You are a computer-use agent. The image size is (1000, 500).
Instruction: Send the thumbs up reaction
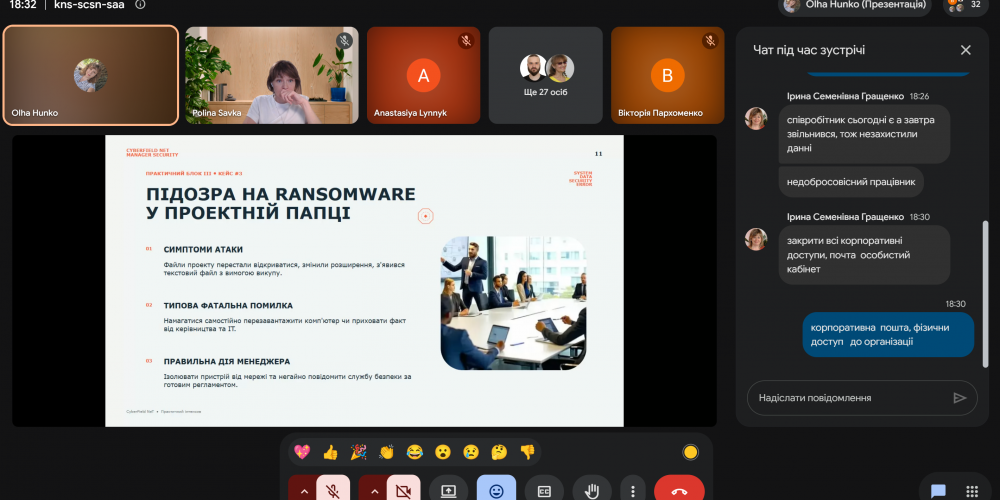tap(330, 452)
